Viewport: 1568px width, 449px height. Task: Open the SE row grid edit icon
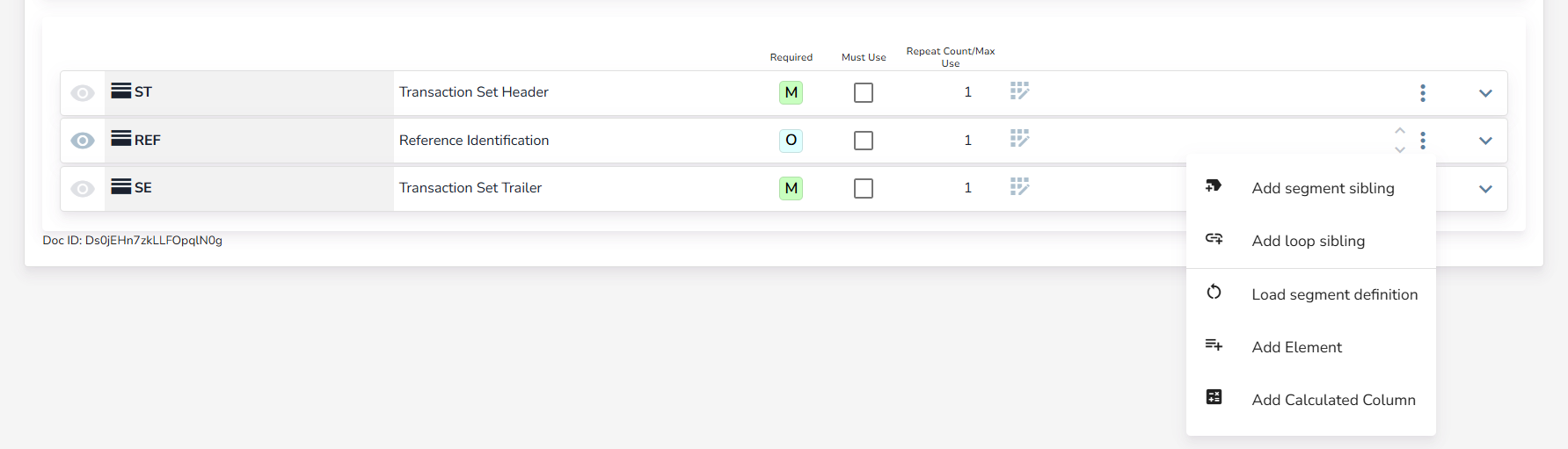[x=1019, y=187]
